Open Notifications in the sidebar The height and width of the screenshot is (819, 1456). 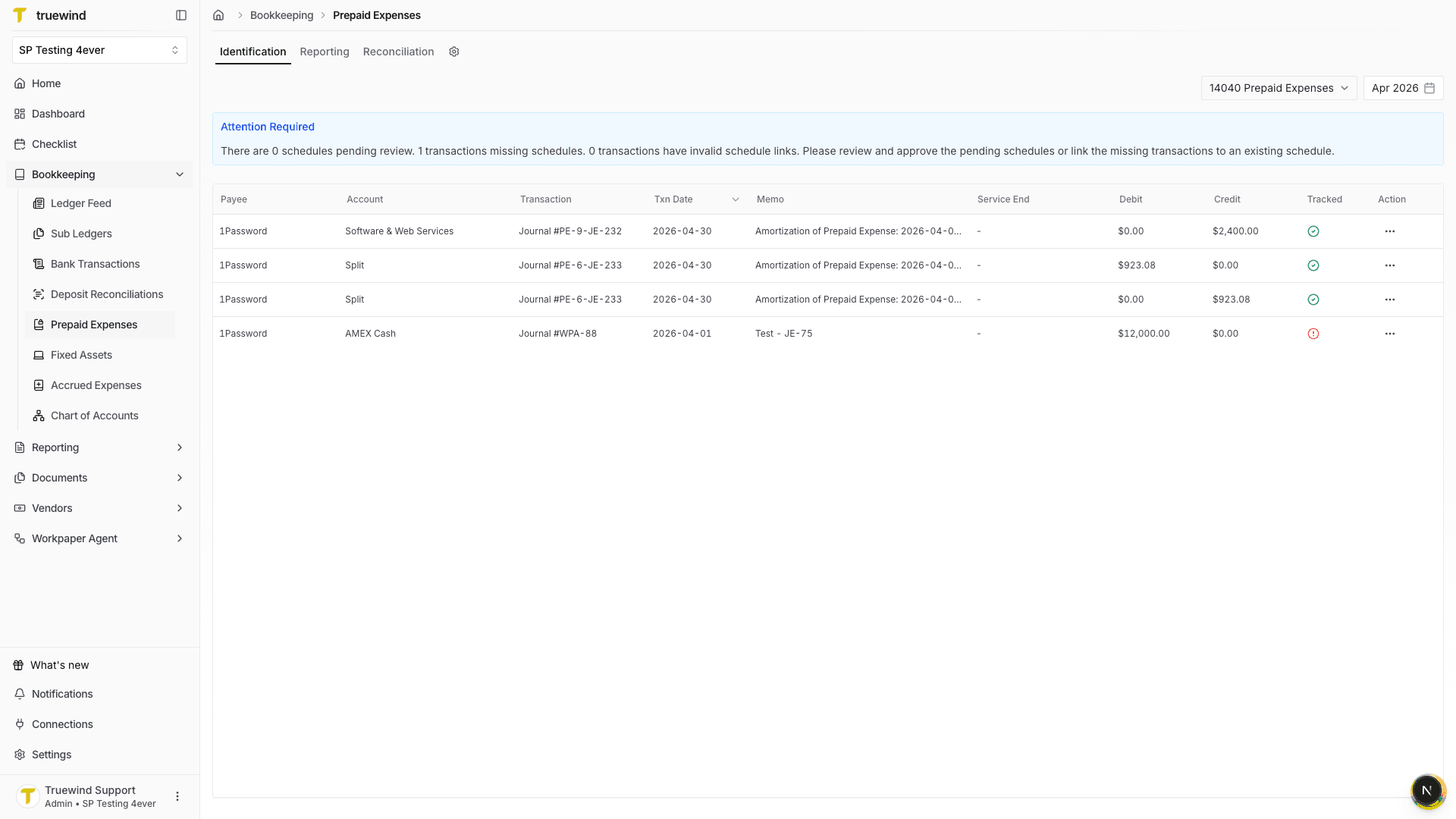point(99,694)
